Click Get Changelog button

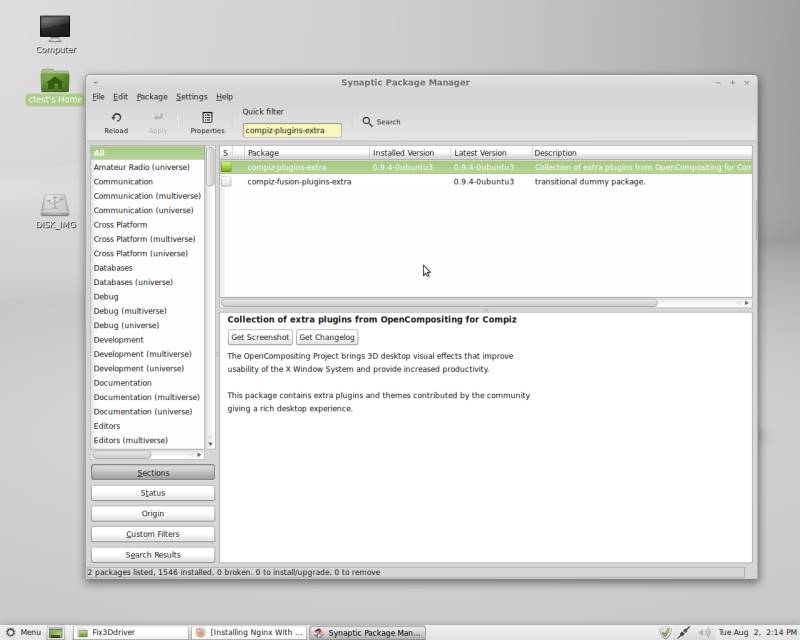click(327, 337)
